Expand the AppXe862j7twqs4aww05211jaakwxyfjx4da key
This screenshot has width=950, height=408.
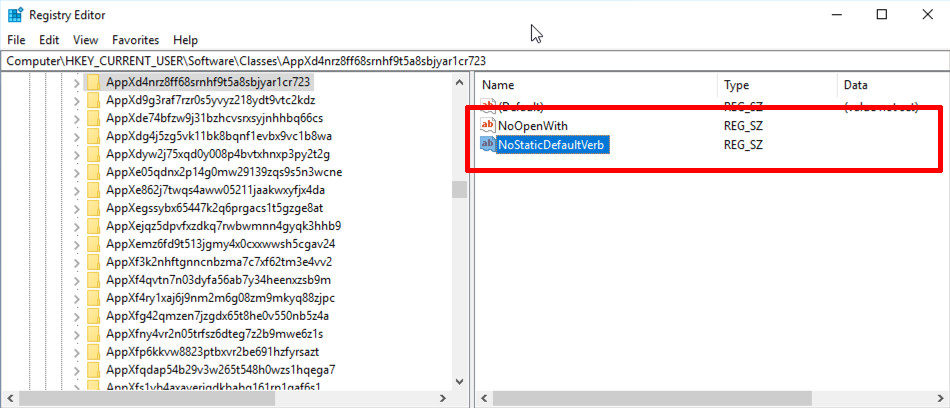(76, 190)
